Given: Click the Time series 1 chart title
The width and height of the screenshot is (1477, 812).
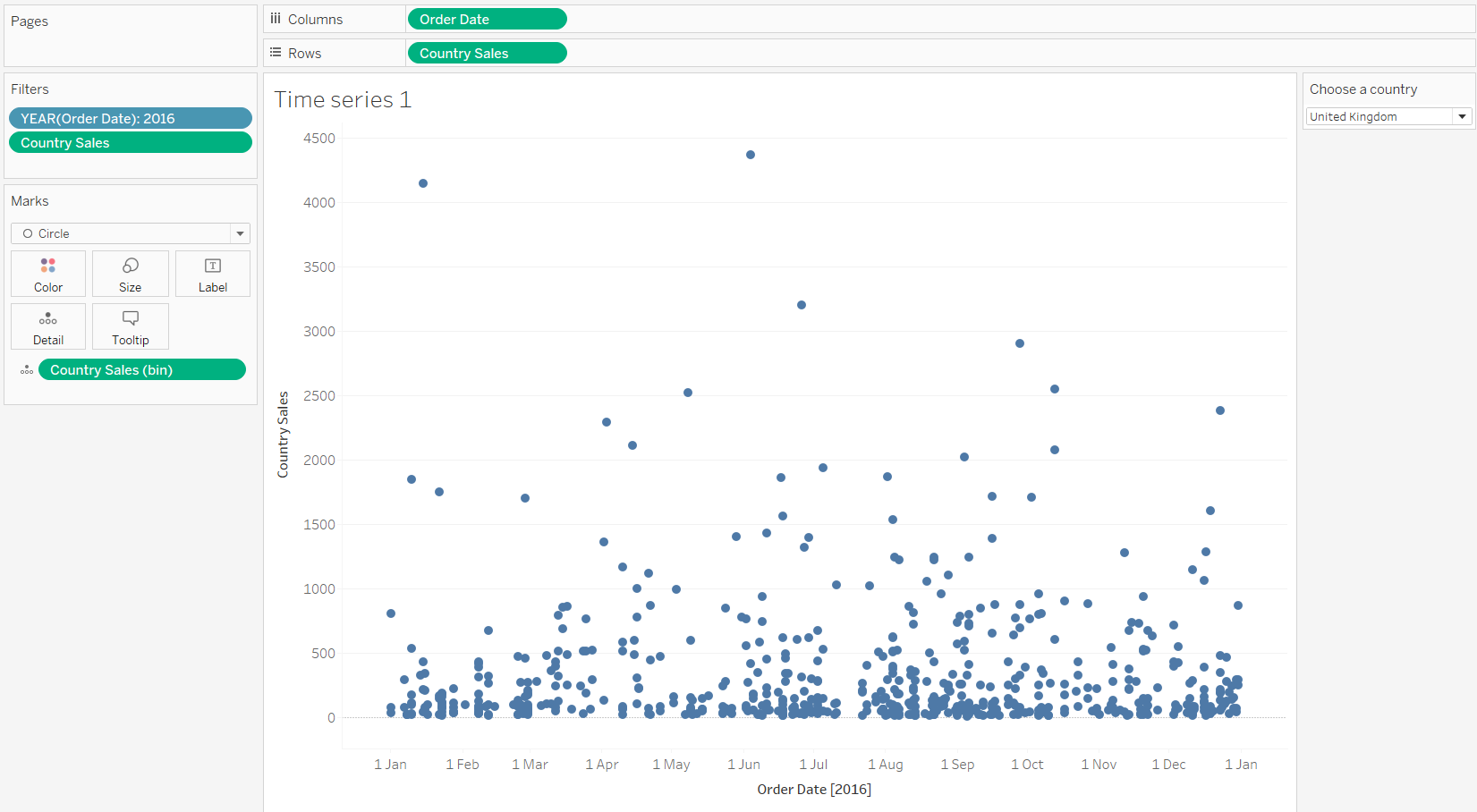Looking at the screenshot, I should point(343,100).
